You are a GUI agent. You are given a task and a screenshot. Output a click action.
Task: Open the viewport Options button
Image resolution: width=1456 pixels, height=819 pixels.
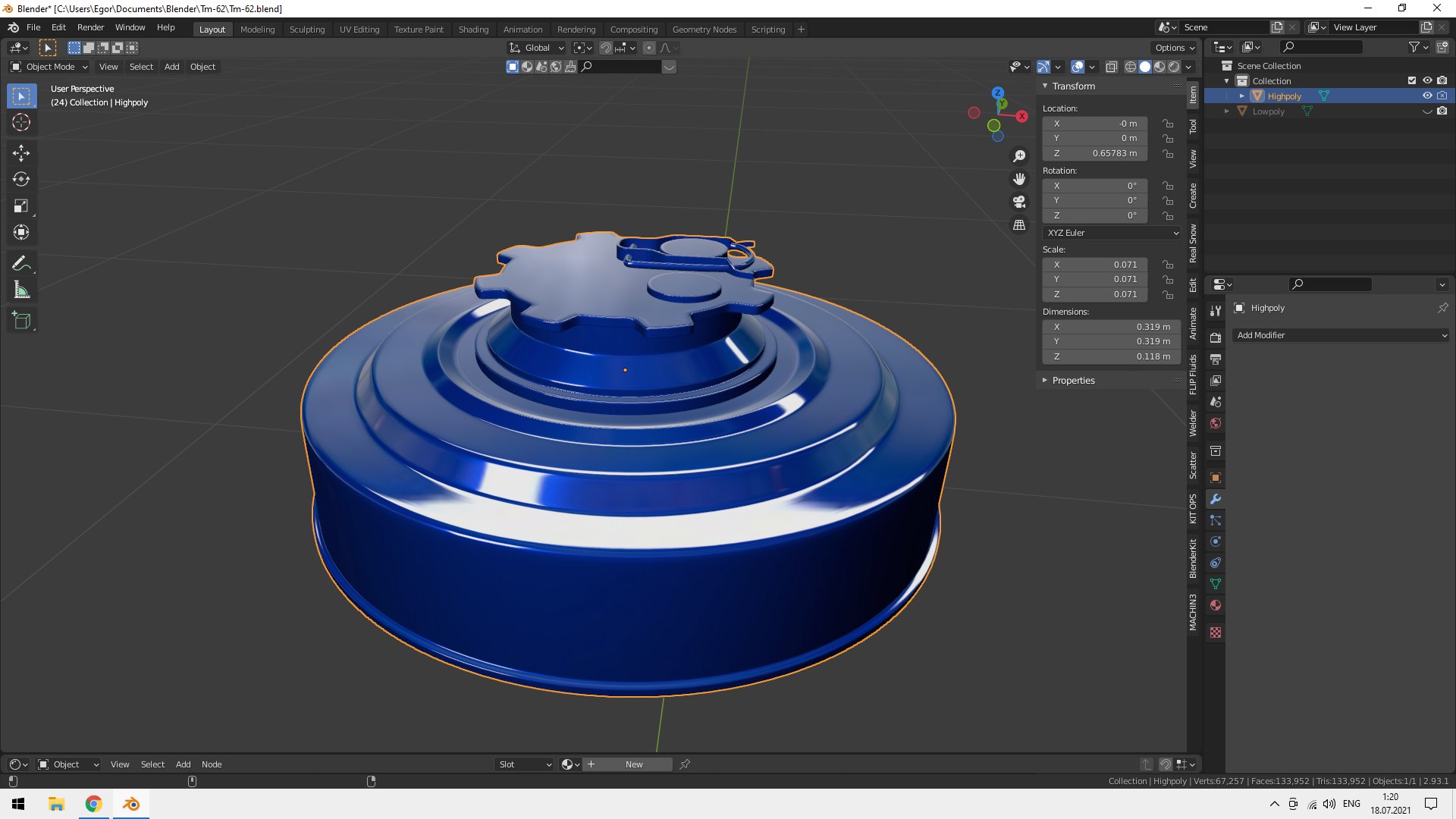(x=1175, y=48)
